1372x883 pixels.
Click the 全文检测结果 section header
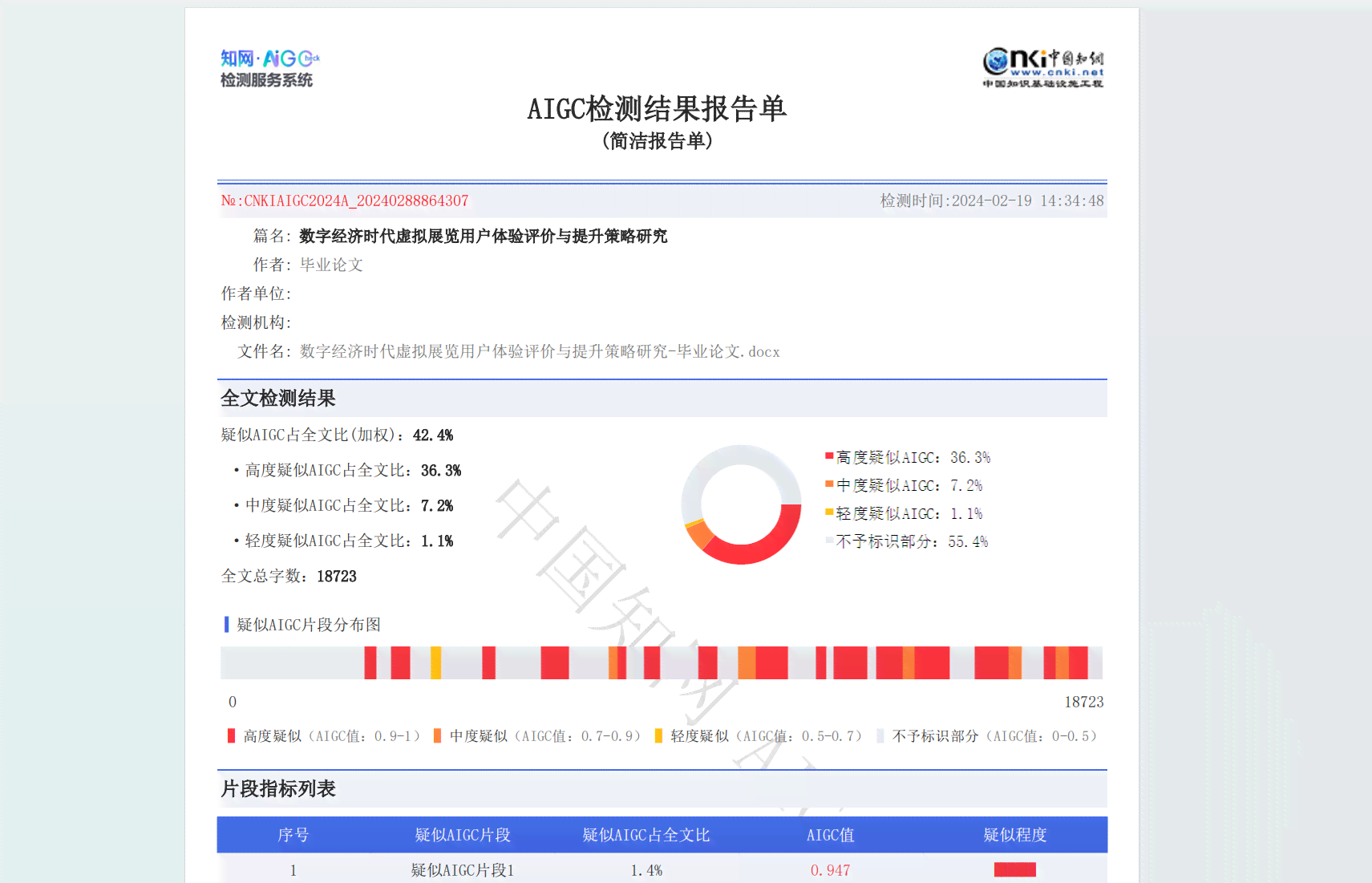278,398
